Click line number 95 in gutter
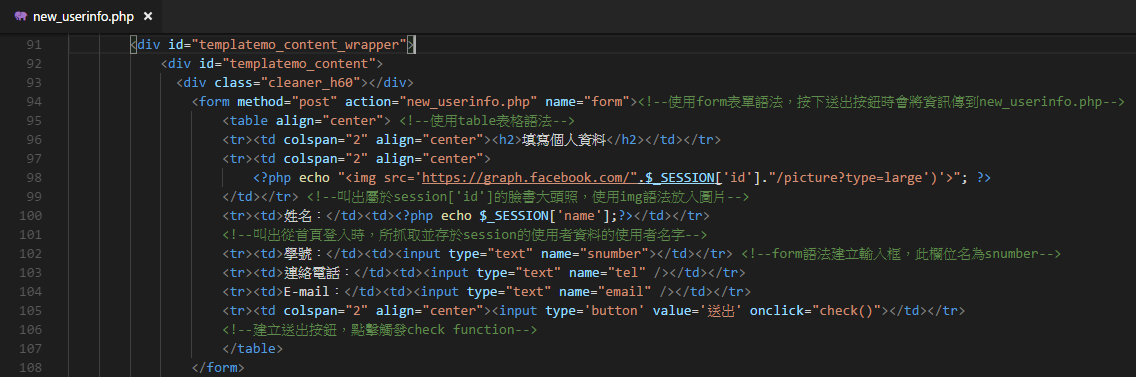 point(33,120)
